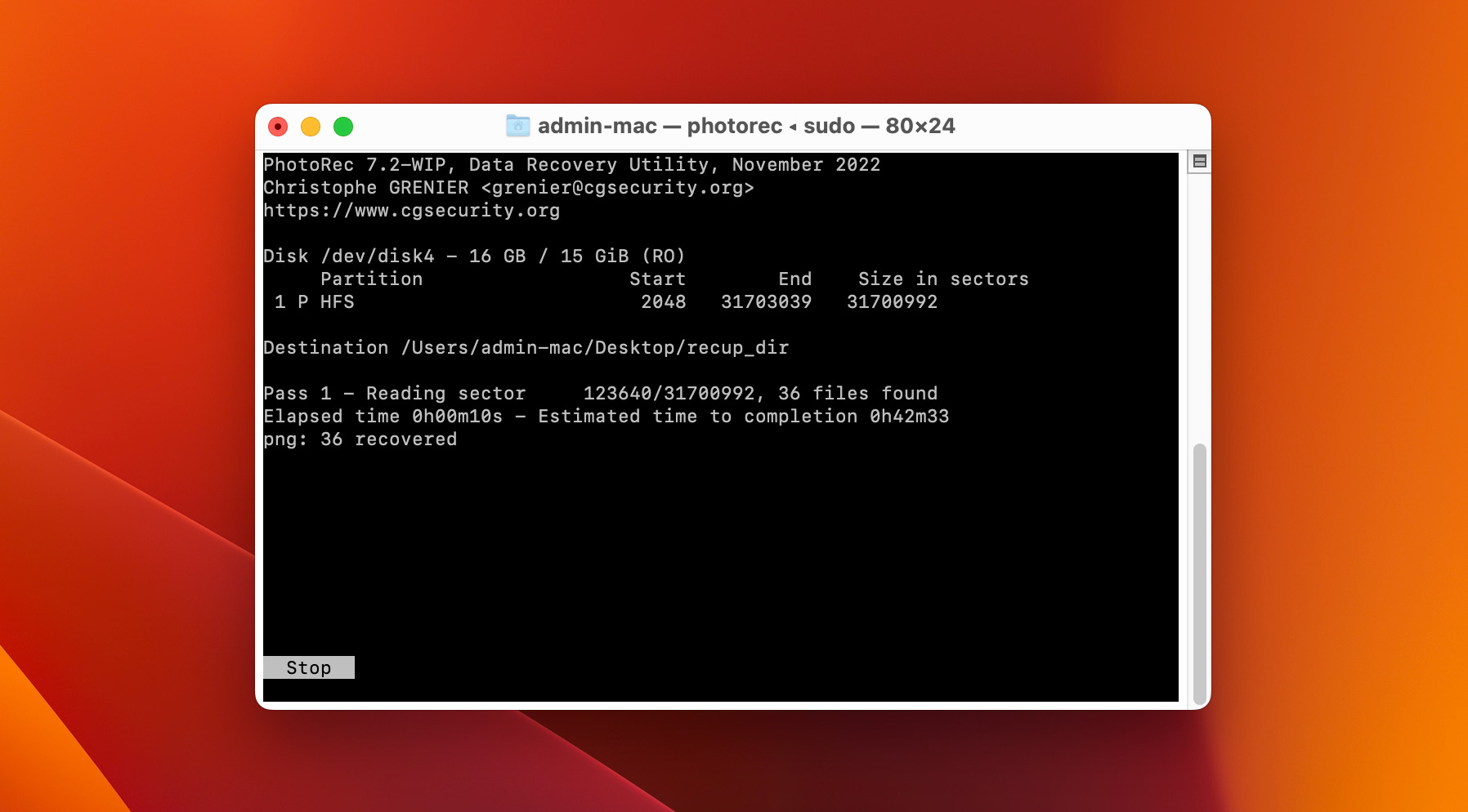Click the Elapsed time status line
Screen dimensions: 1468x812
(x=605, y=417)
